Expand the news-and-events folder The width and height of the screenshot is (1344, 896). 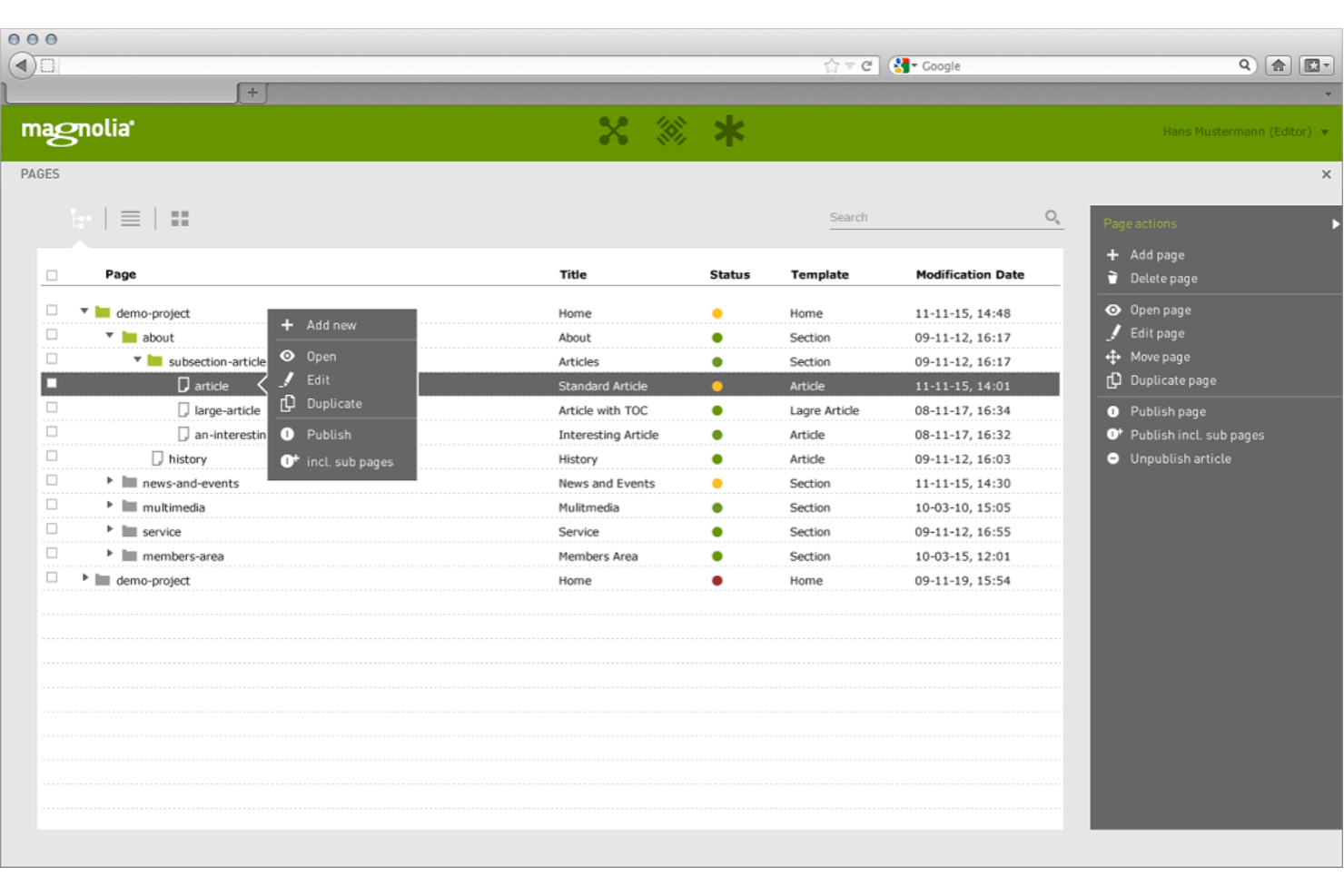click(x=110, y=481)
